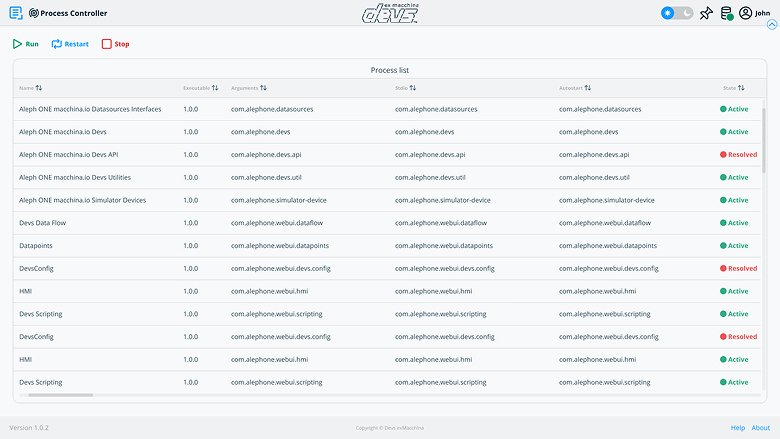
Task: Click the hamburger menu icon
Action: point(16,13)
